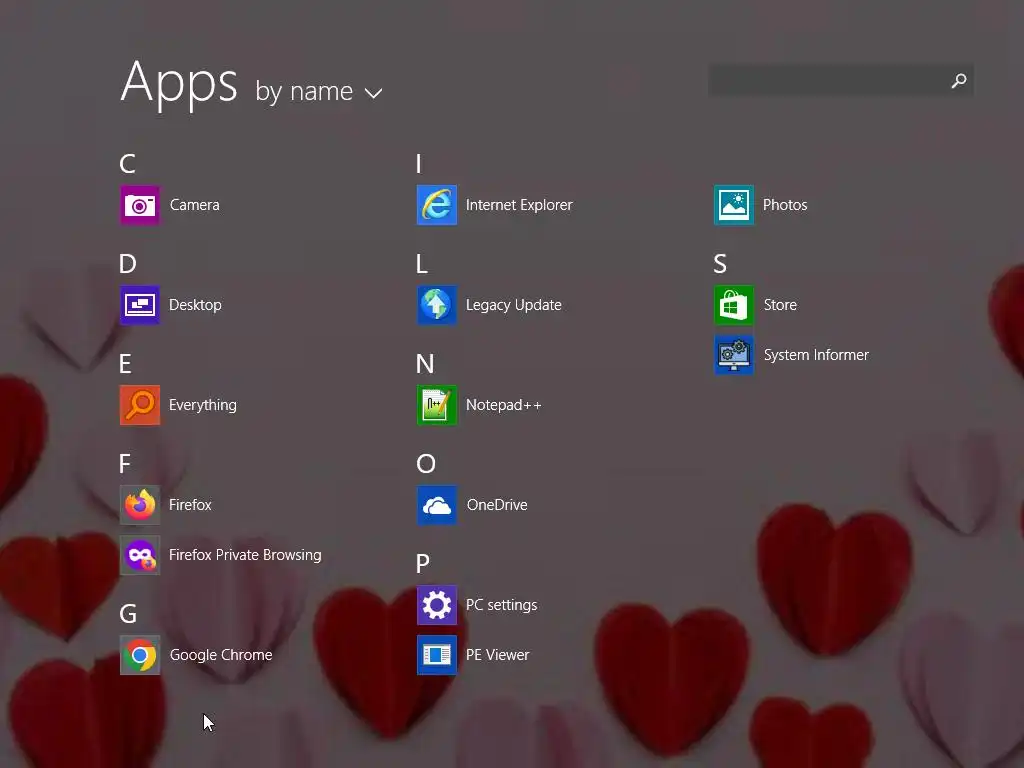Open the System Informer icon
The height and width of the screenshot is (768, 1024).
pyautogui.click(x=734, y=355)
